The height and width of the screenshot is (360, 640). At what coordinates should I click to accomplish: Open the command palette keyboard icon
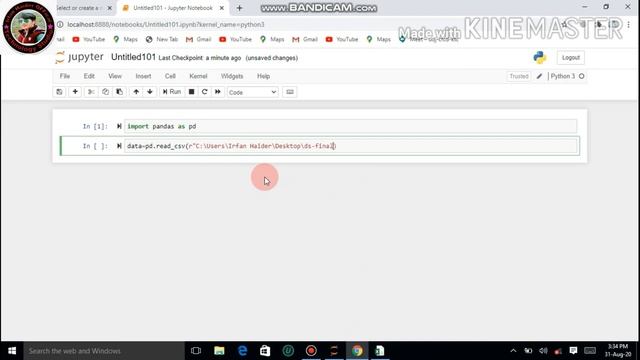290,92
